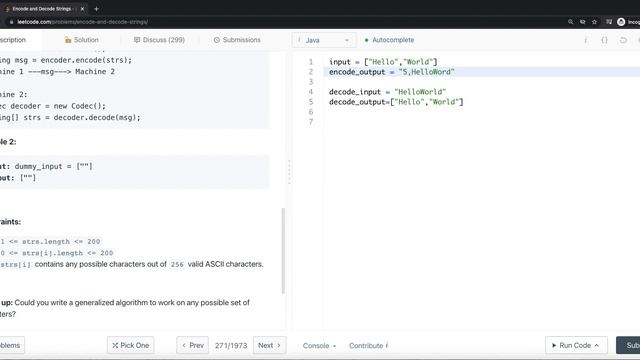Open the Java language dropdown
640x360 pixels.
[324, 40]
